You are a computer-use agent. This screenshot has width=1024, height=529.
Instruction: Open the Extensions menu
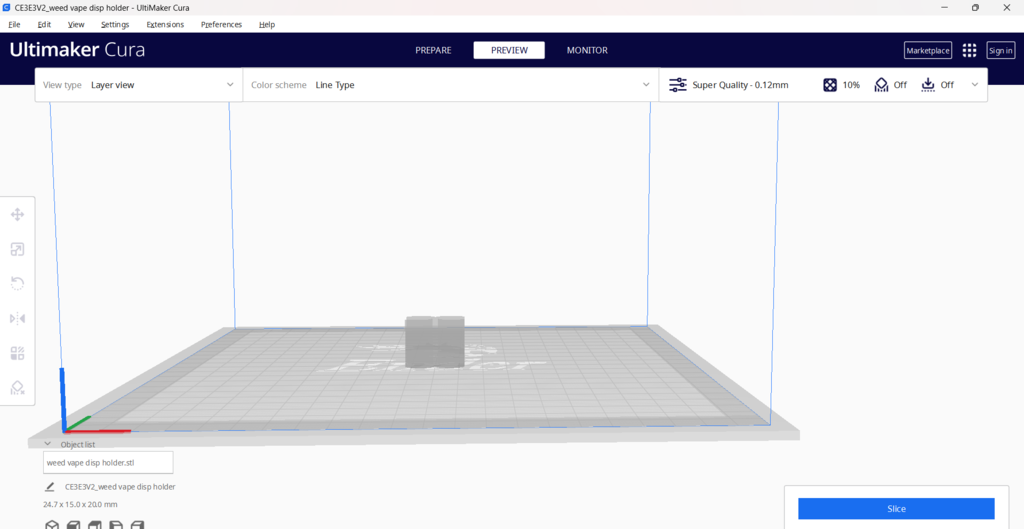[x=165, y=24]
